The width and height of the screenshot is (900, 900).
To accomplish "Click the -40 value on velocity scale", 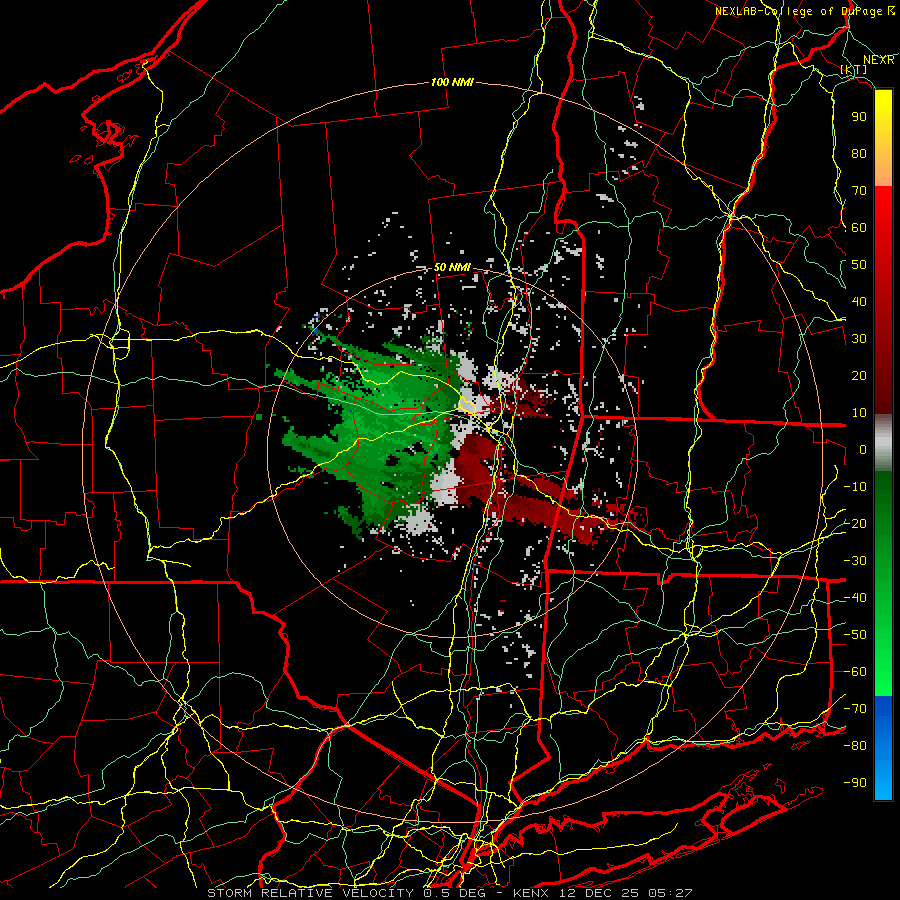I will pyautogui.click(x=855, y=598).
